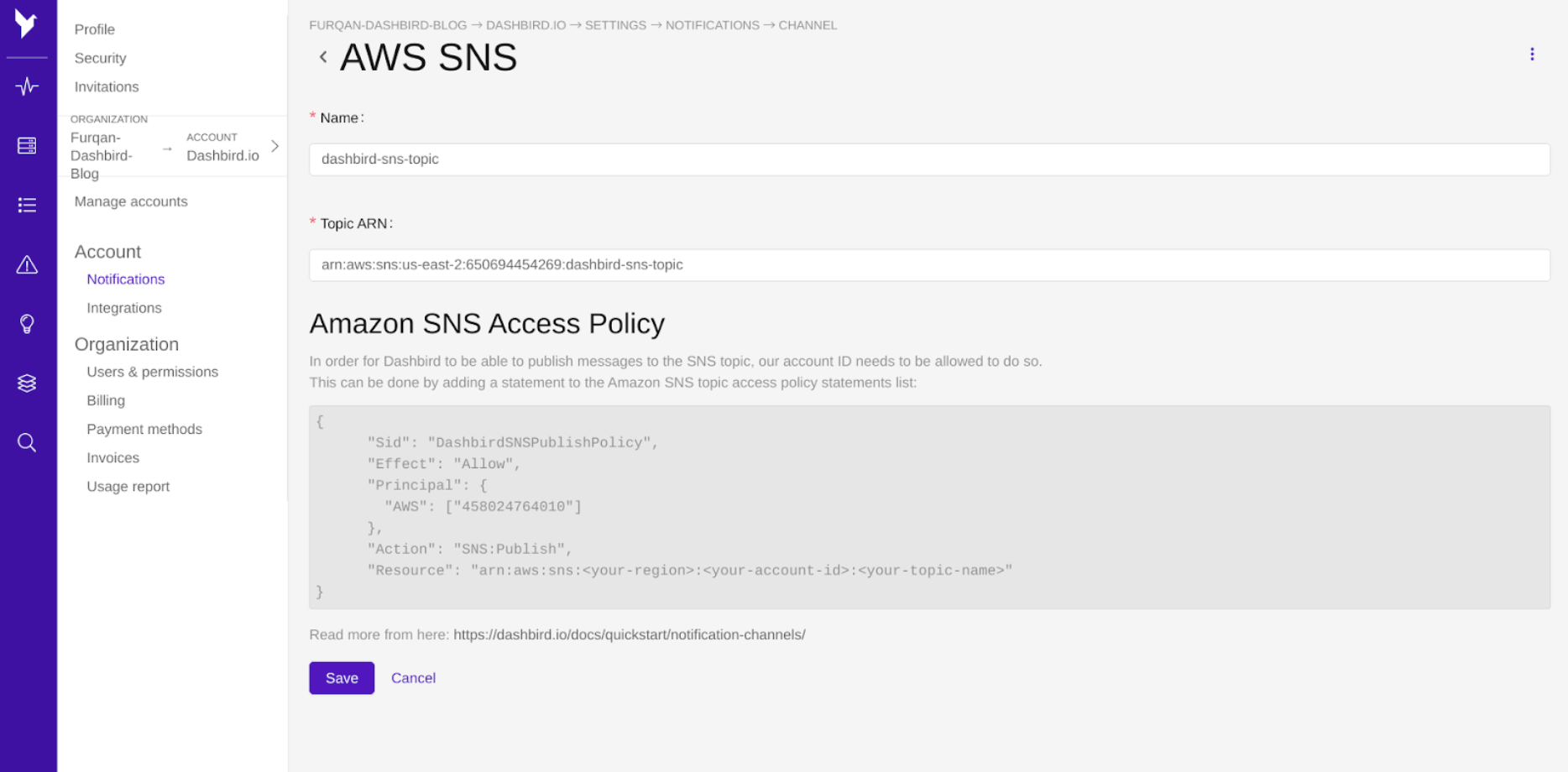This screenshot has width=1568, height=772.
Task: Open SETTINGS in the breadcrumb trail
Action: pos(616,25)
